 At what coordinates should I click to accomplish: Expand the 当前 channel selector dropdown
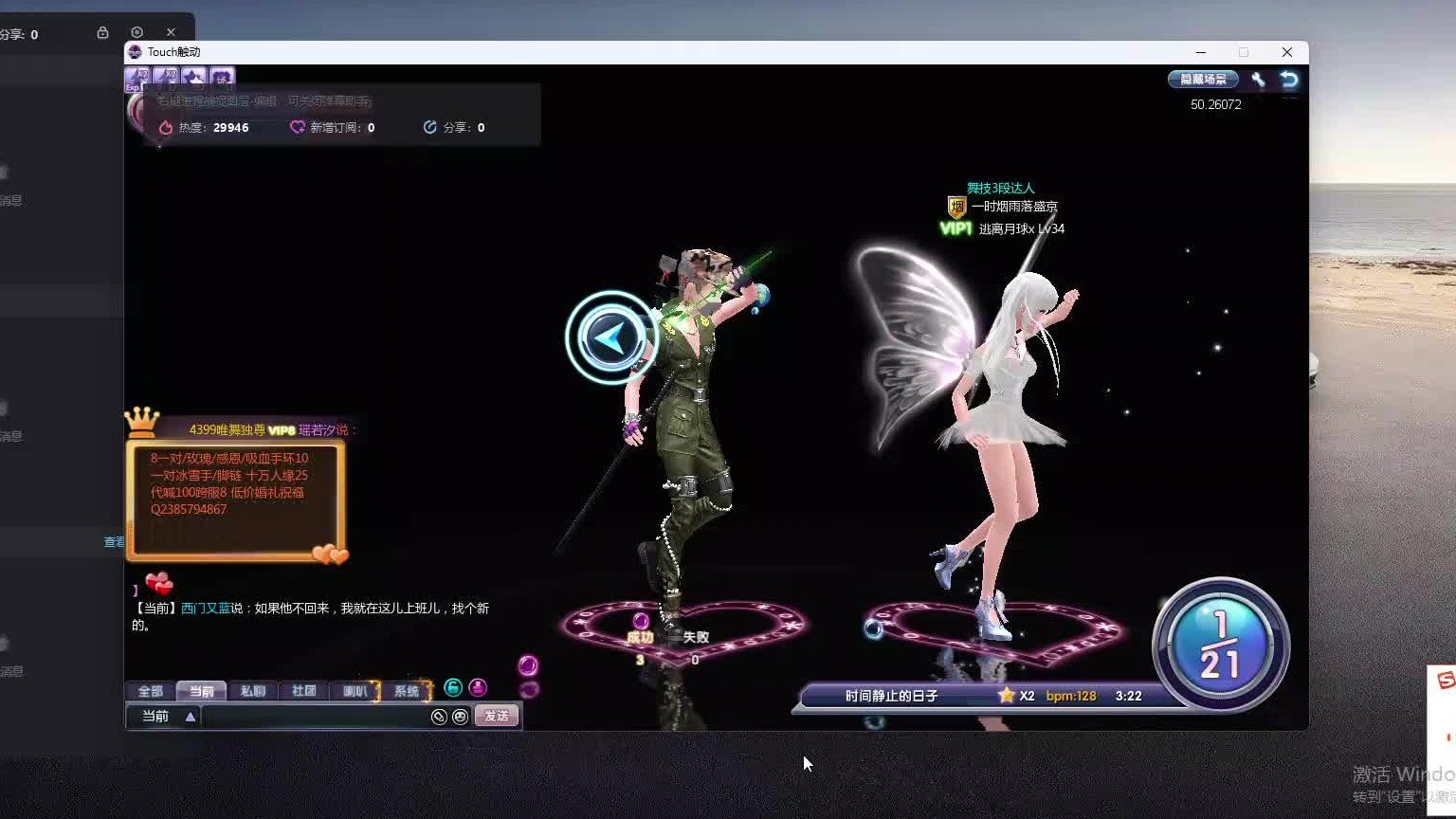(169, 717)
